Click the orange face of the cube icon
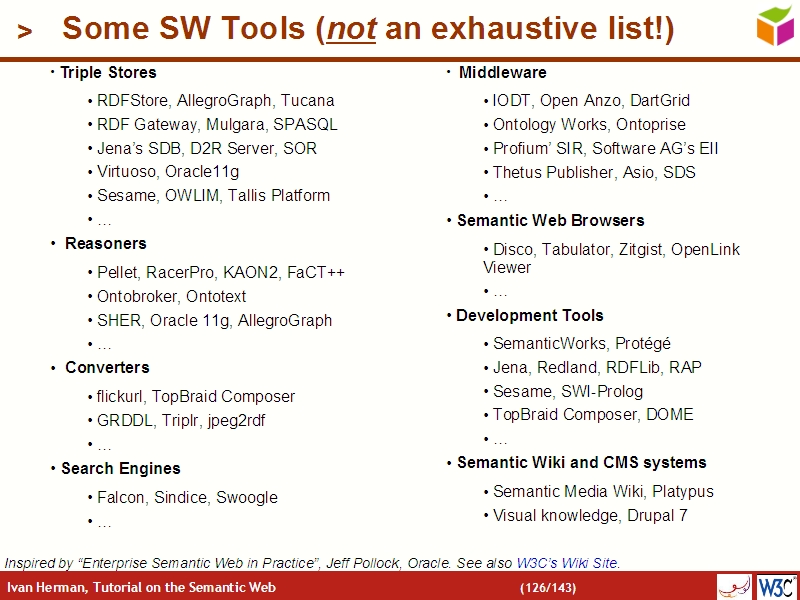 [765, 31]
